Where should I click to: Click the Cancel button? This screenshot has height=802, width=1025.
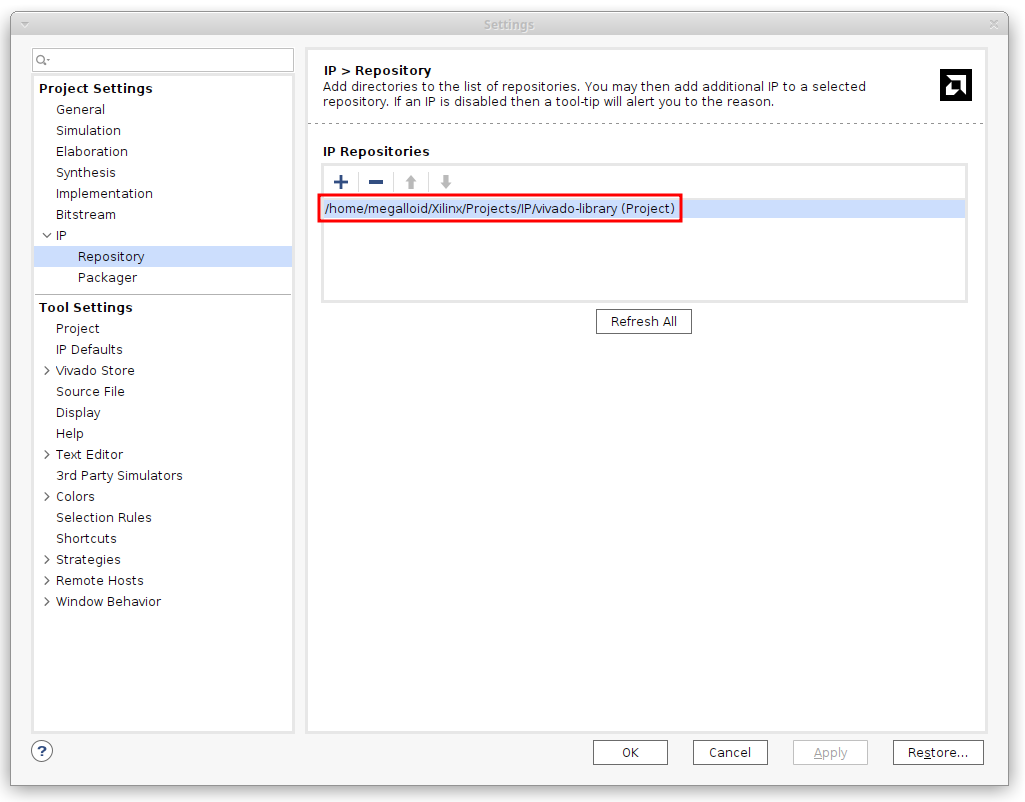pos(730,752)
